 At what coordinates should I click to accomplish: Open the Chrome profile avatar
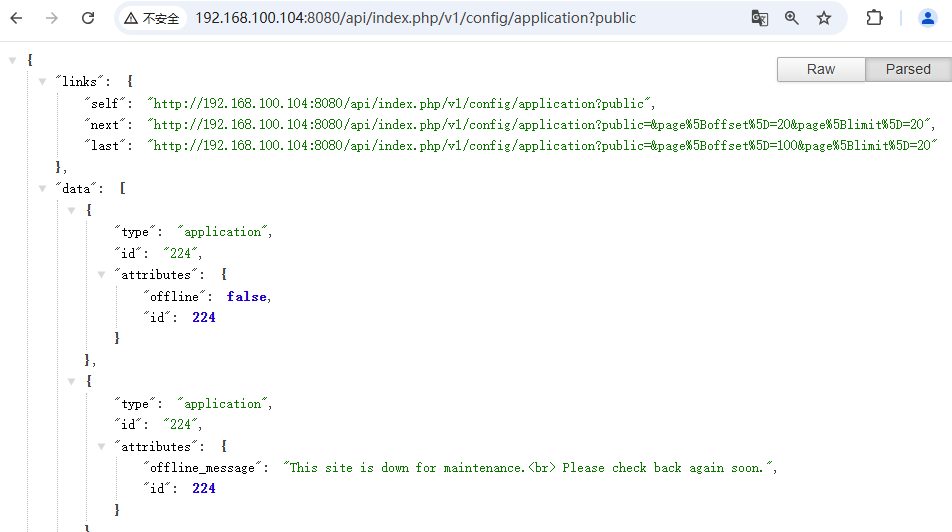pyautogui.click(x=928, y=18)
